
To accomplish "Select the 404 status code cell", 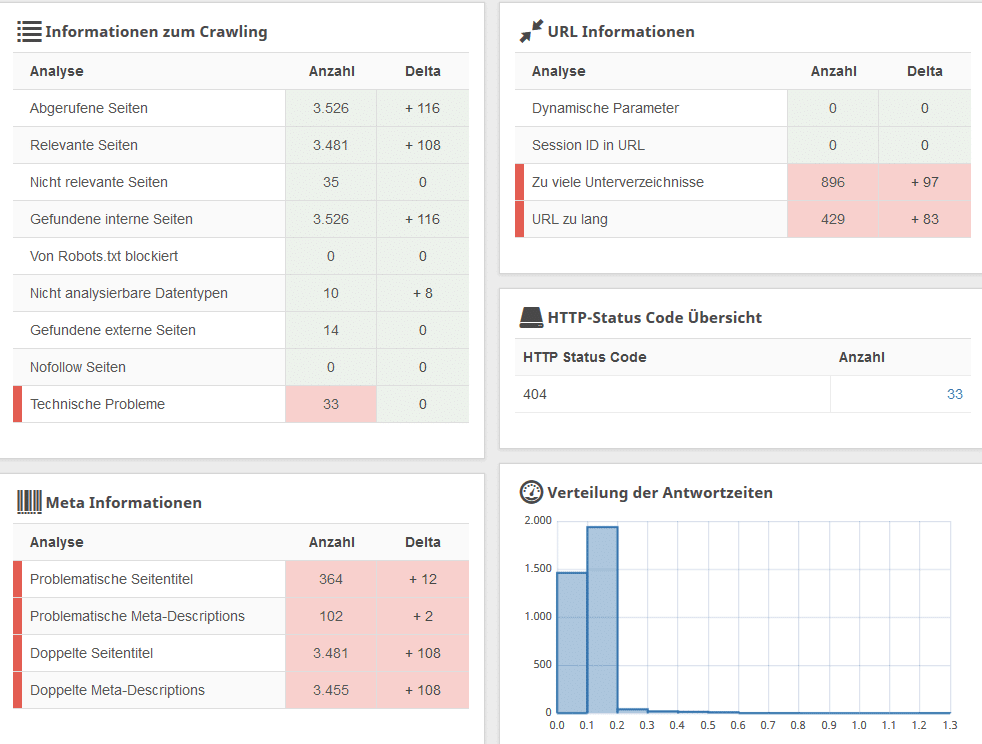I will (535, 394).
